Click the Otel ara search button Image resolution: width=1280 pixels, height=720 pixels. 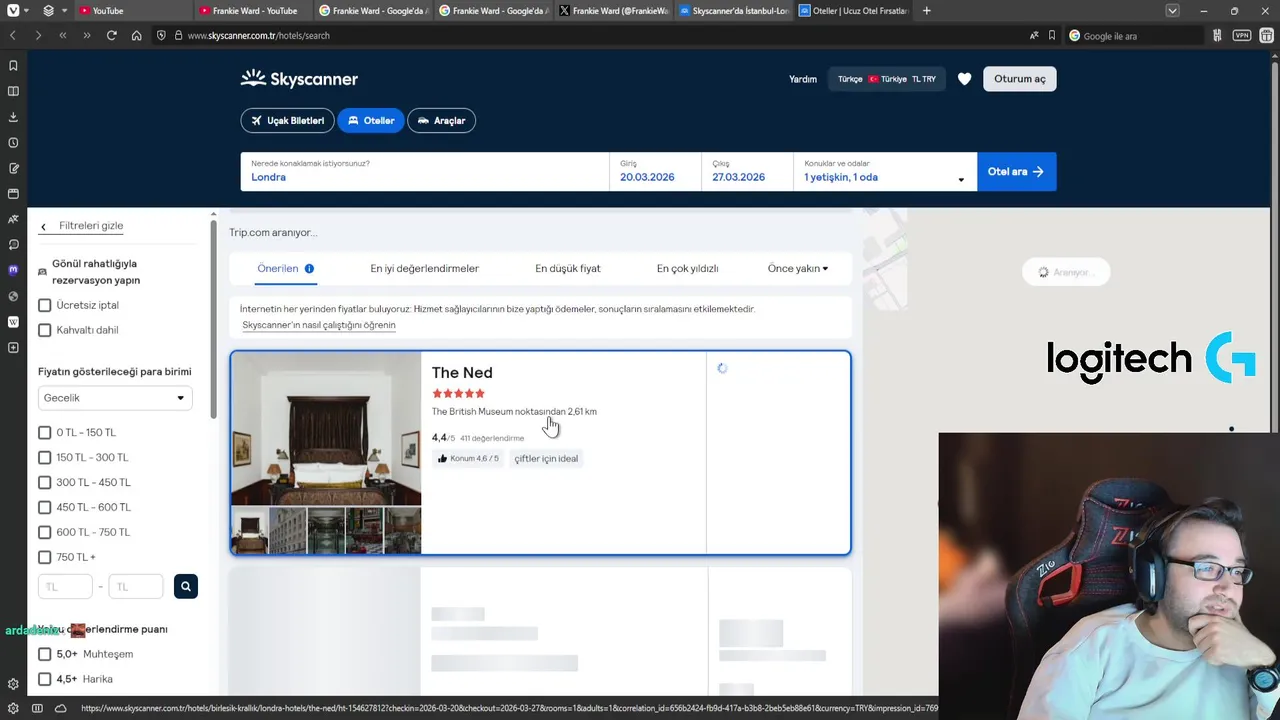click(1016, 171)
